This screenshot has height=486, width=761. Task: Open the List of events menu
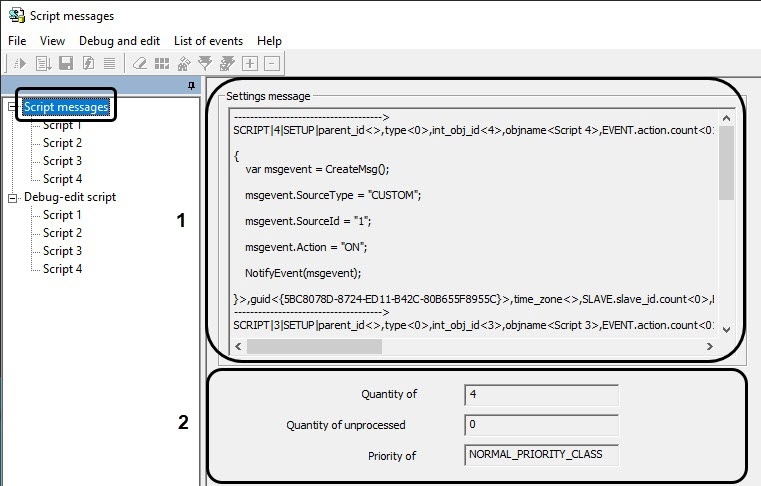208,41
